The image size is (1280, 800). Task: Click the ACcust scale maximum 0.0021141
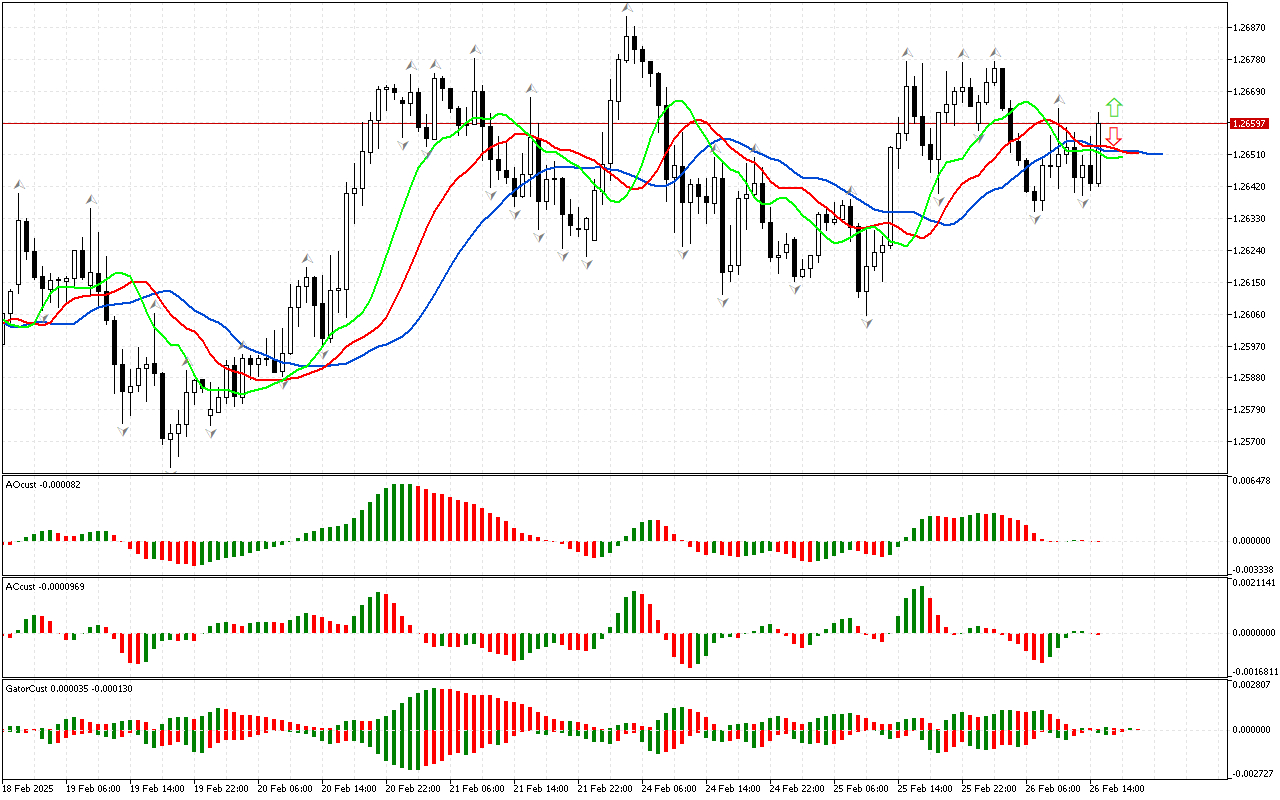tap(1254, 582)
